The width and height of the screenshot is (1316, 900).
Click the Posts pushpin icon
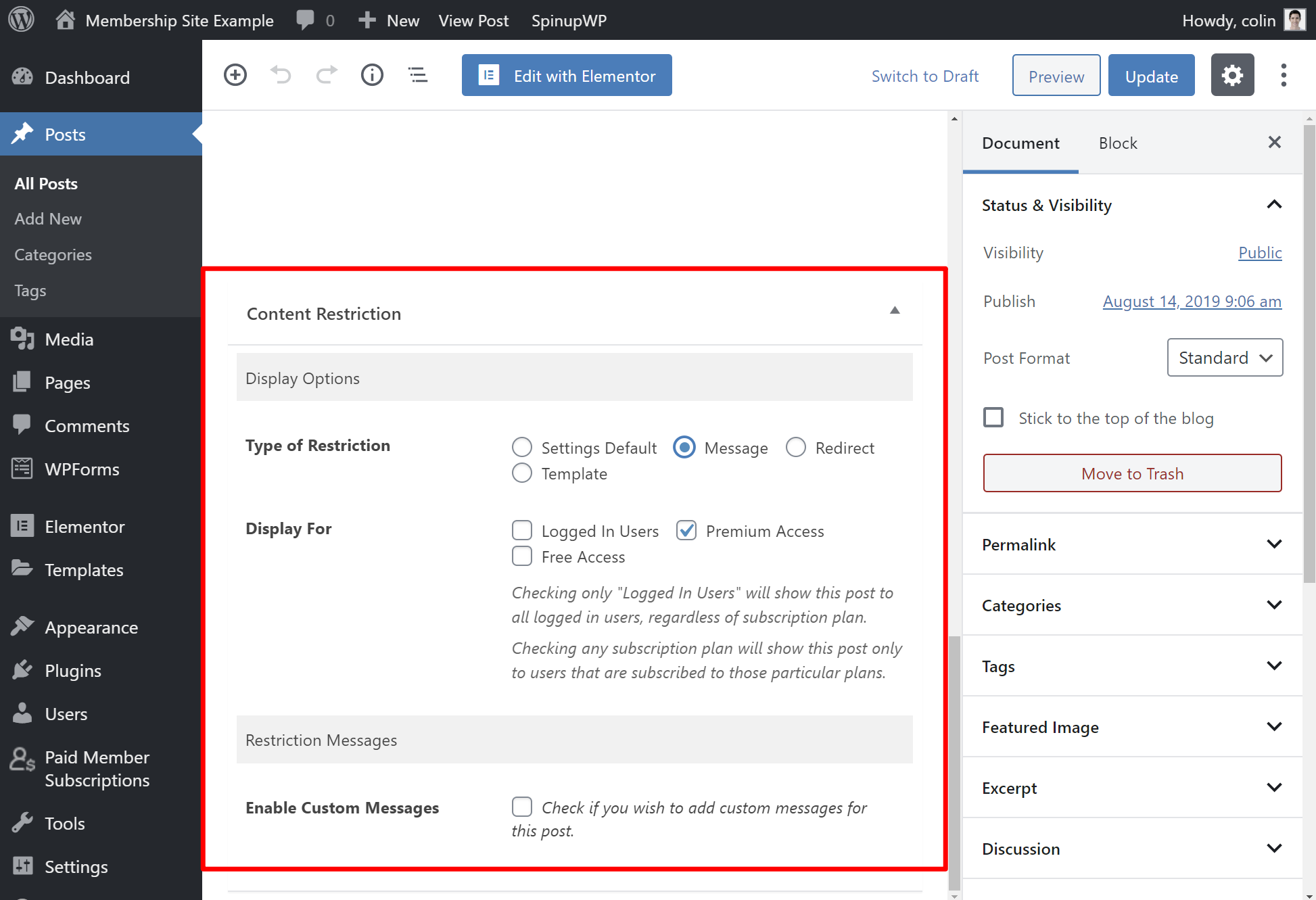pyautogui.click(x=22, y=134)
